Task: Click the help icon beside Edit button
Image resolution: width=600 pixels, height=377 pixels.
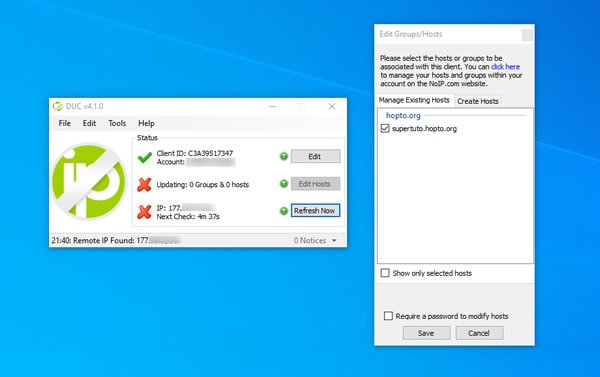Action: tap(284, 156)
